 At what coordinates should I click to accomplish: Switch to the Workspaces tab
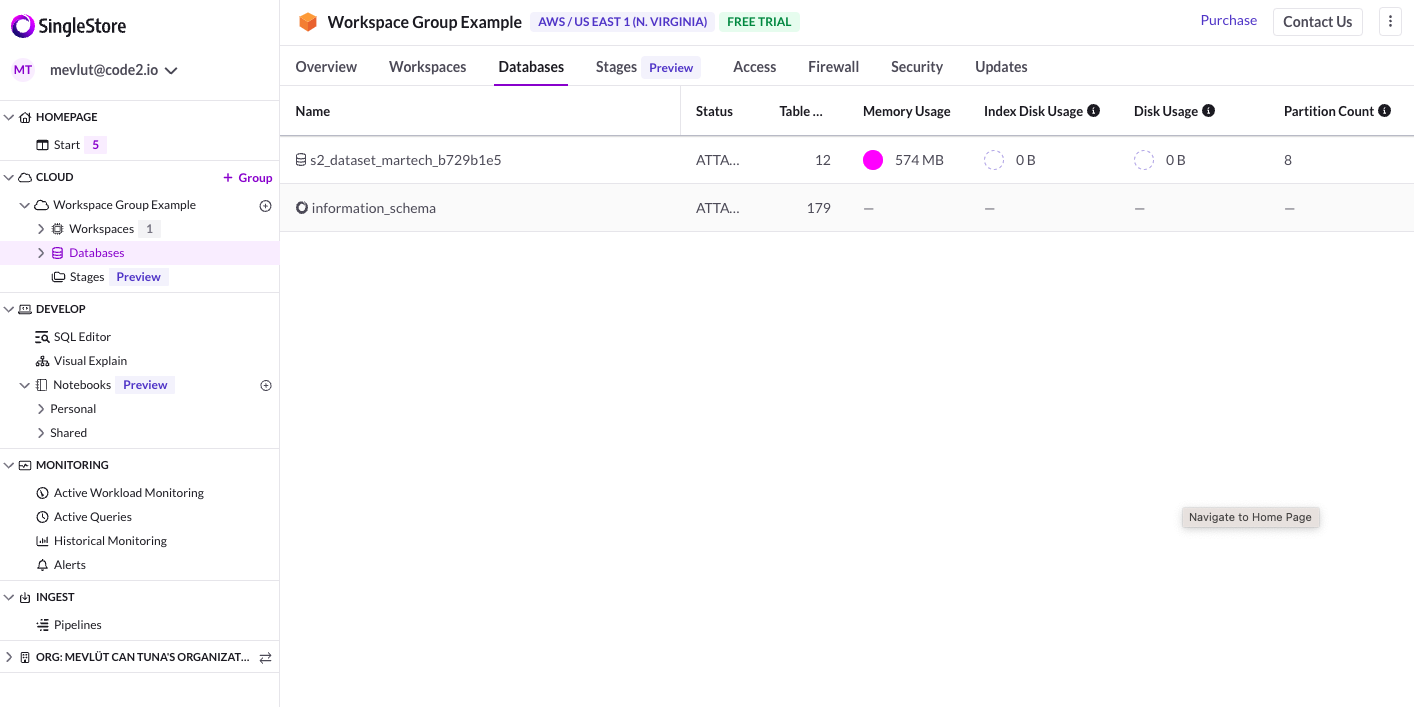[x=427, y=67]
